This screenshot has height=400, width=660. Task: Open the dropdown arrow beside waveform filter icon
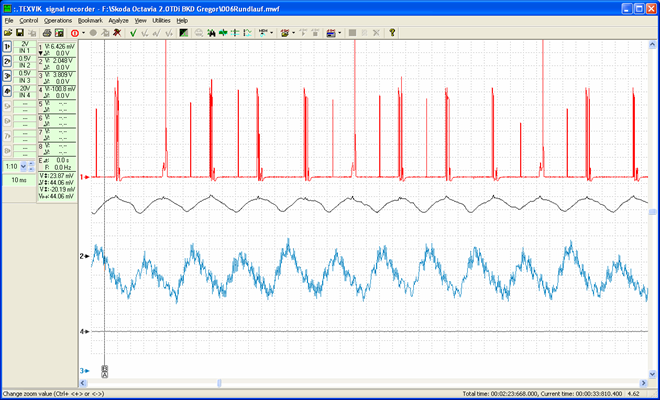tap(271, 32)
